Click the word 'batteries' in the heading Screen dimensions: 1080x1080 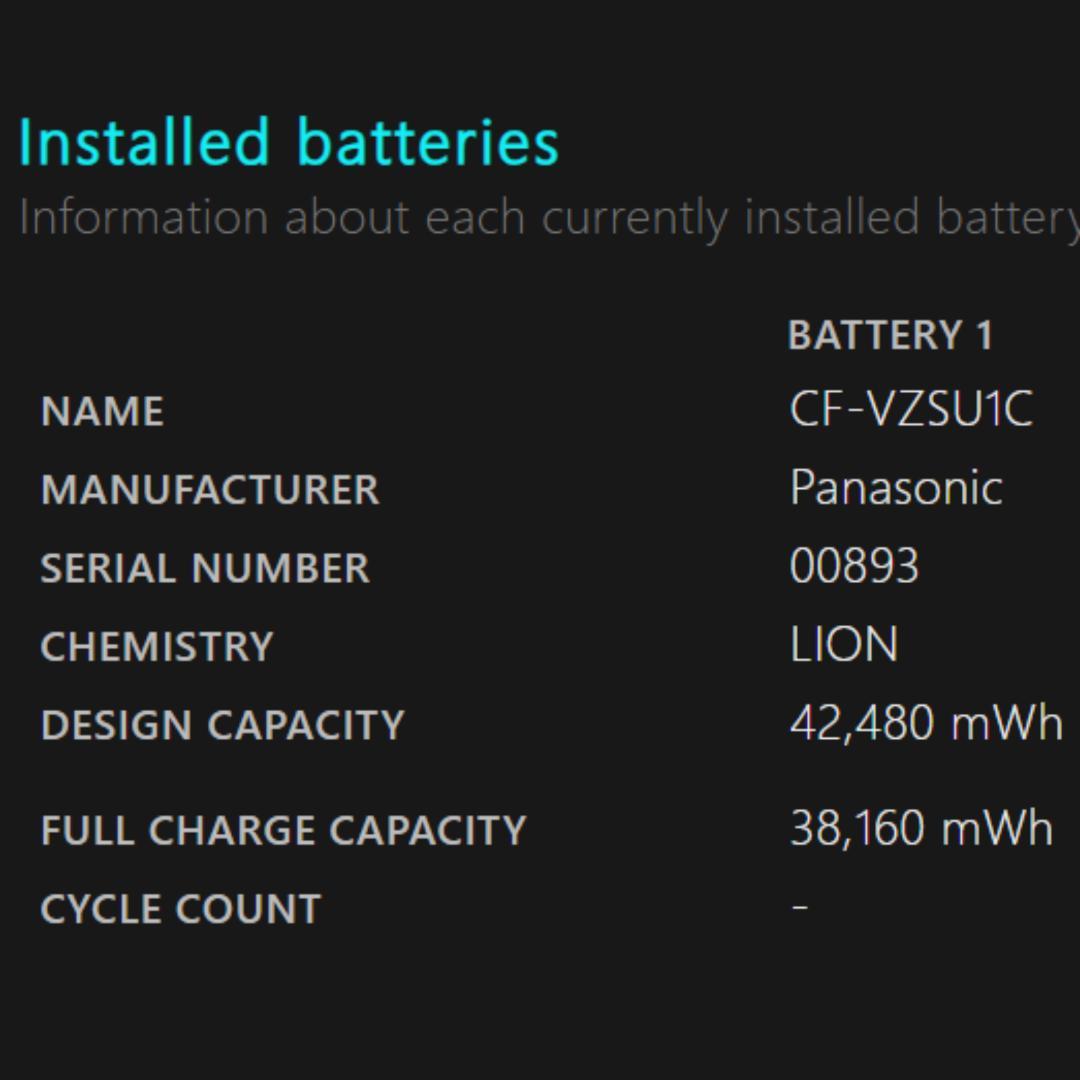click(427, 142)
